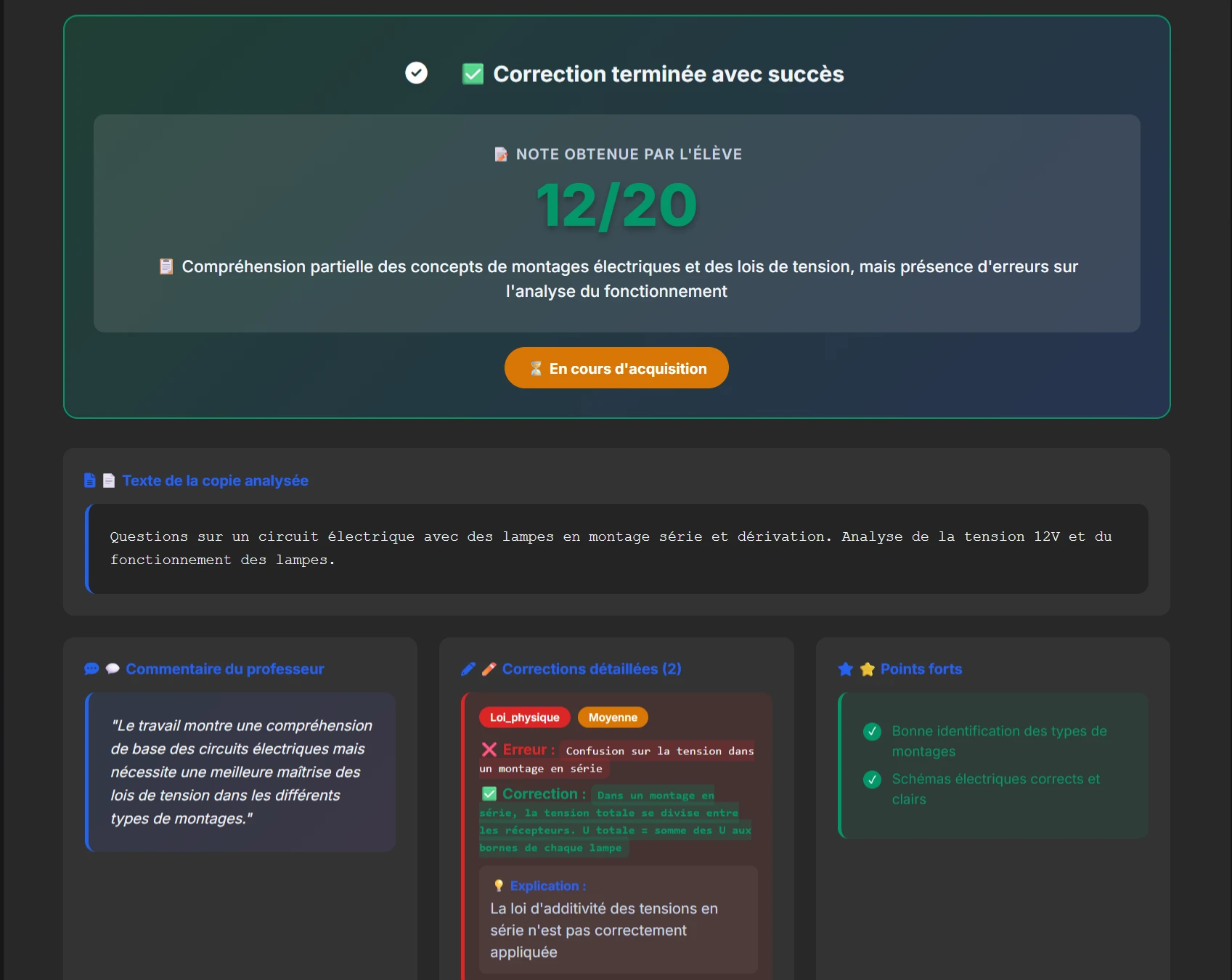Screen dimensions: 1232x980
Task: Click the white checkmark circle icon
Action: 415,73
